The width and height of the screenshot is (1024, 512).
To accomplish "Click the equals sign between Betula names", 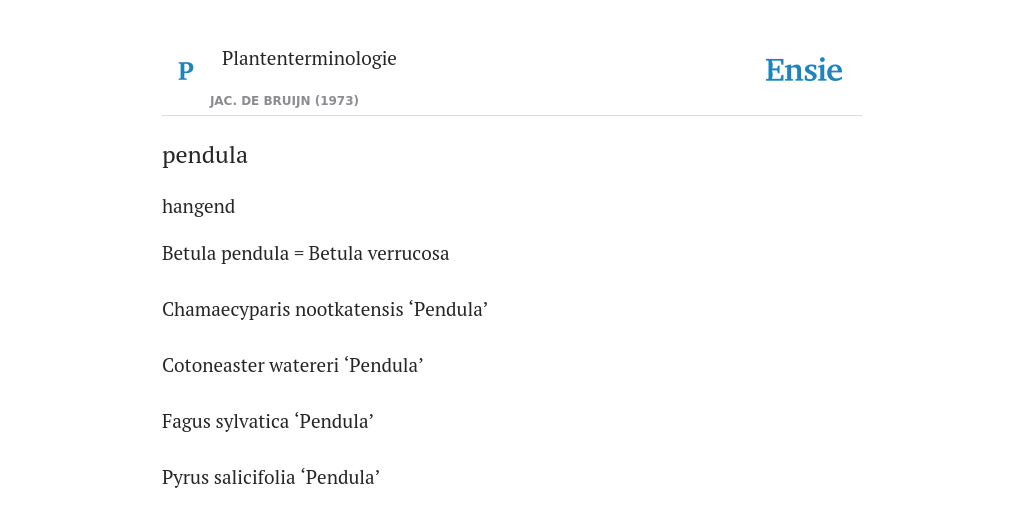I will point(298,254).
